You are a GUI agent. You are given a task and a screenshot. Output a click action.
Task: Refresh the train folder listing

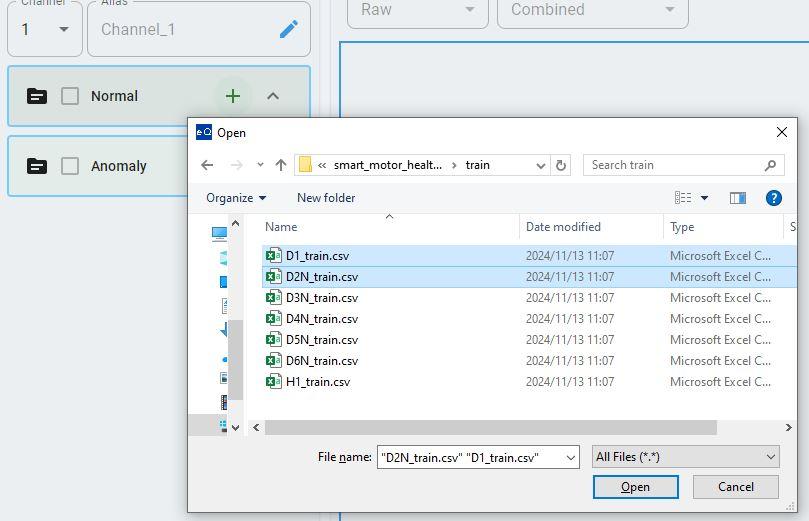(561, 165)
